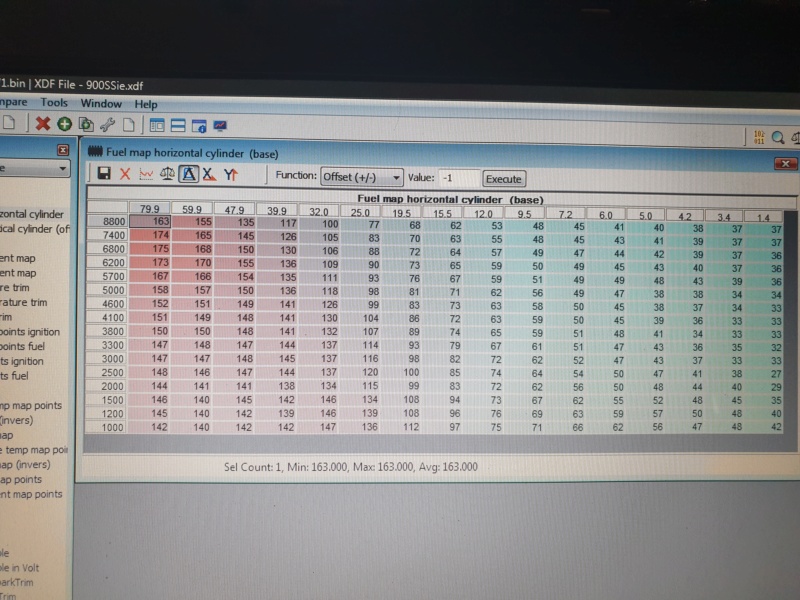Screen dimensions: 800x600
Task: Open the graph view icon in the table toolbar
Action: pyautogui.click(x=146, y=174)
